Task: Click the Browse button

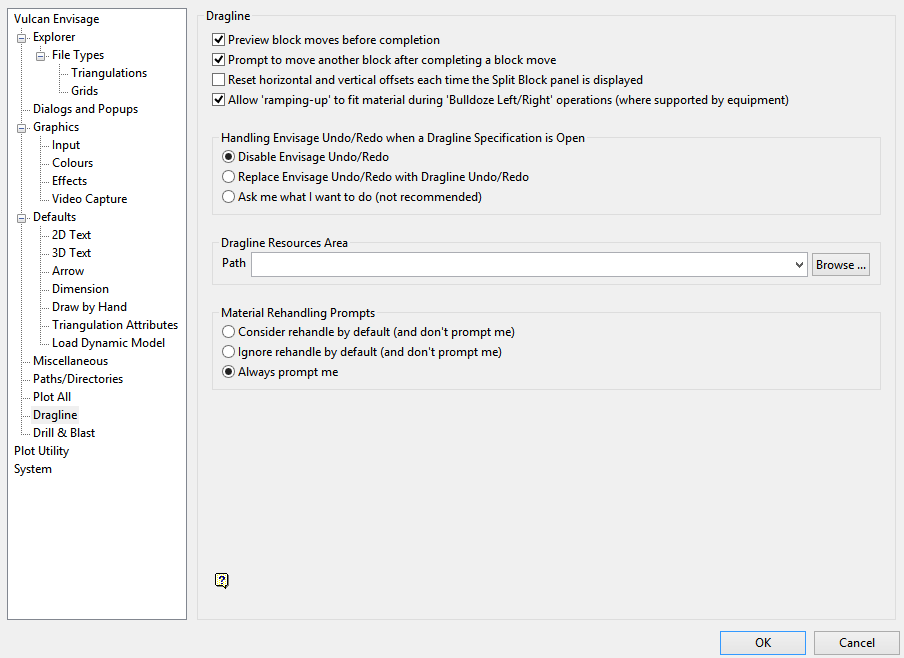Action: [x=840, y=265]
